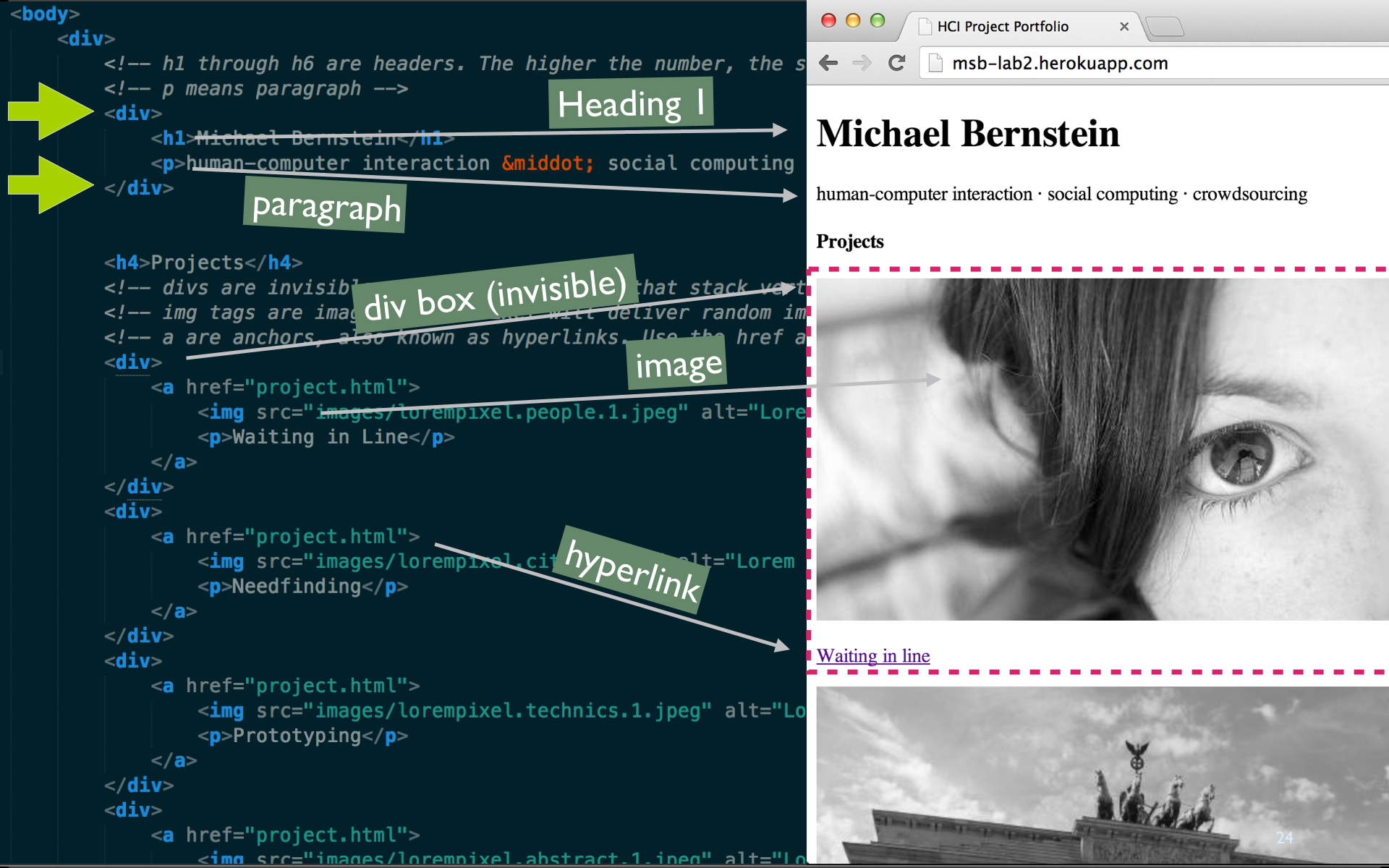1389x868 pixels.
Task: Click the msb-lab2.herokuapp.com address field
Action: pyautogui.click(x=1157, y=63)
